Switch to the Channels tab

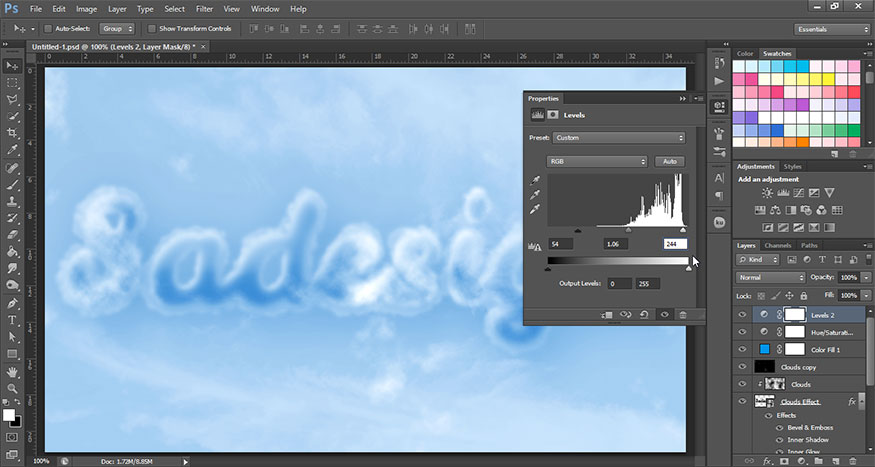click(x=777, y=245)
